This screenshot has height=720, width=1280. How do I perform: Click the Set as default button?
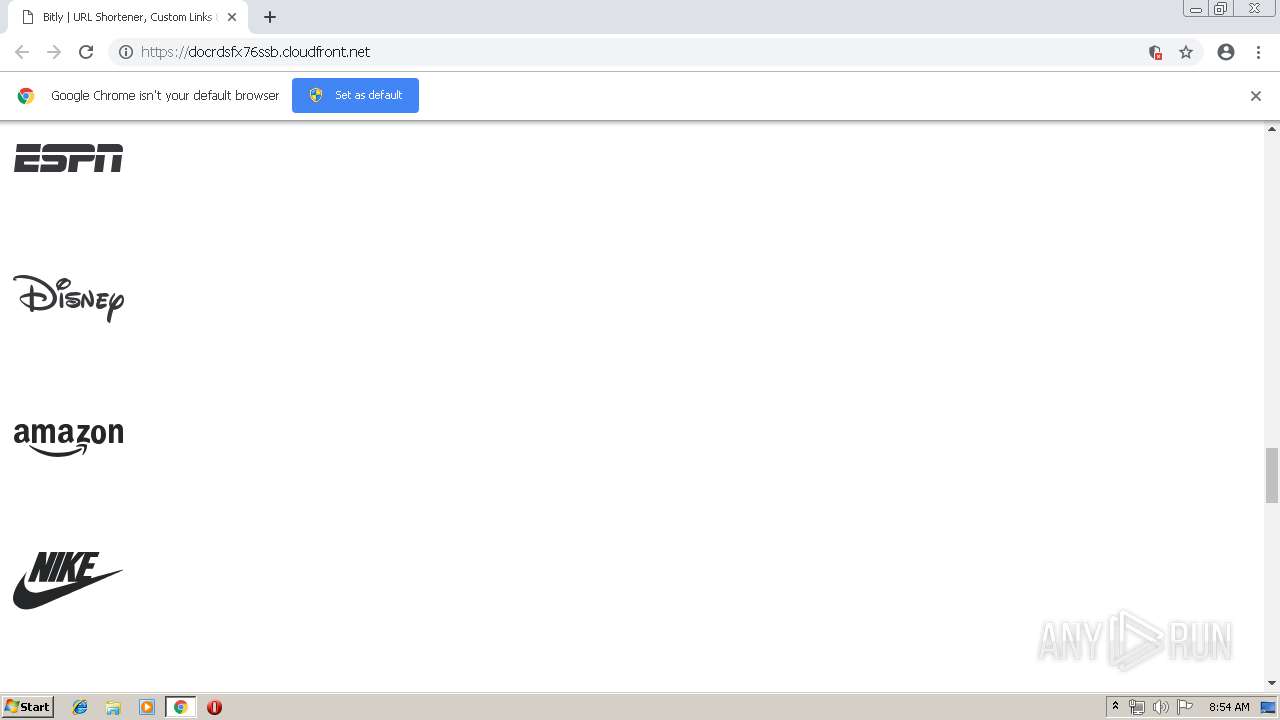[x=355, y=95]
